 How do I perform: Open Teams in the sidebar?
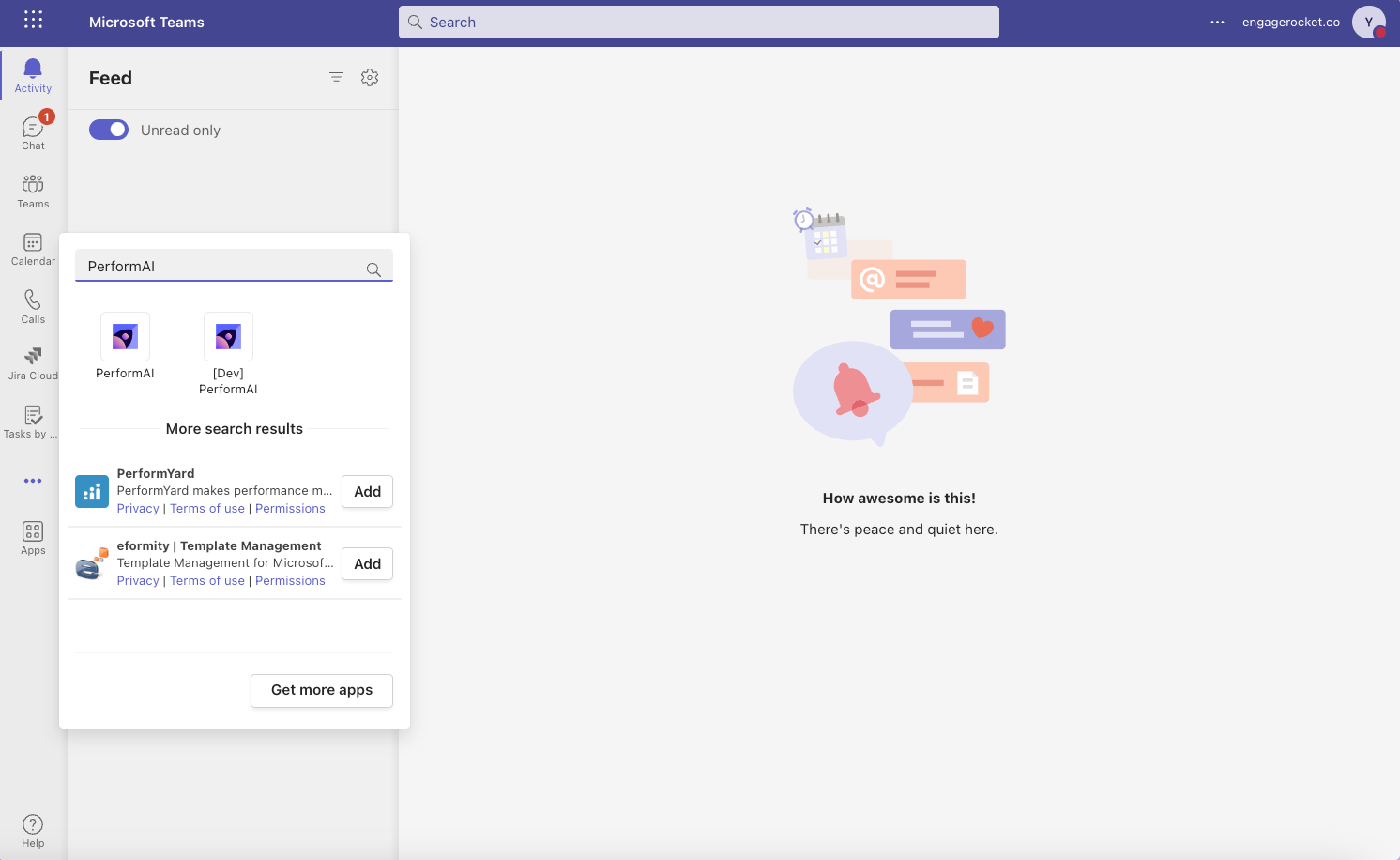tap(33, 191)
